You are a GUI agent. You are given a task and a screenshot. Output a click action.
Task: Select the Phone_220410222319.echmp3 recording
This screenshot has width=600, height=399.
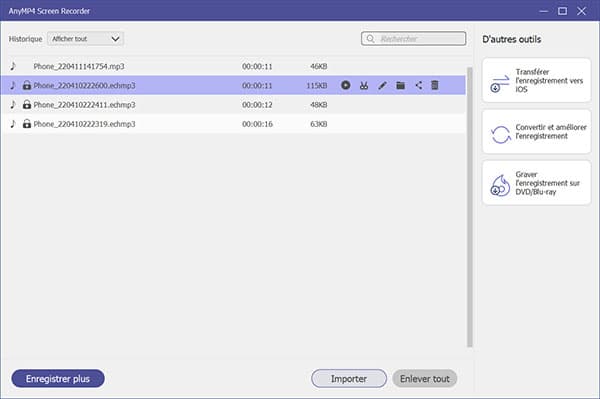tap(233, 124)
